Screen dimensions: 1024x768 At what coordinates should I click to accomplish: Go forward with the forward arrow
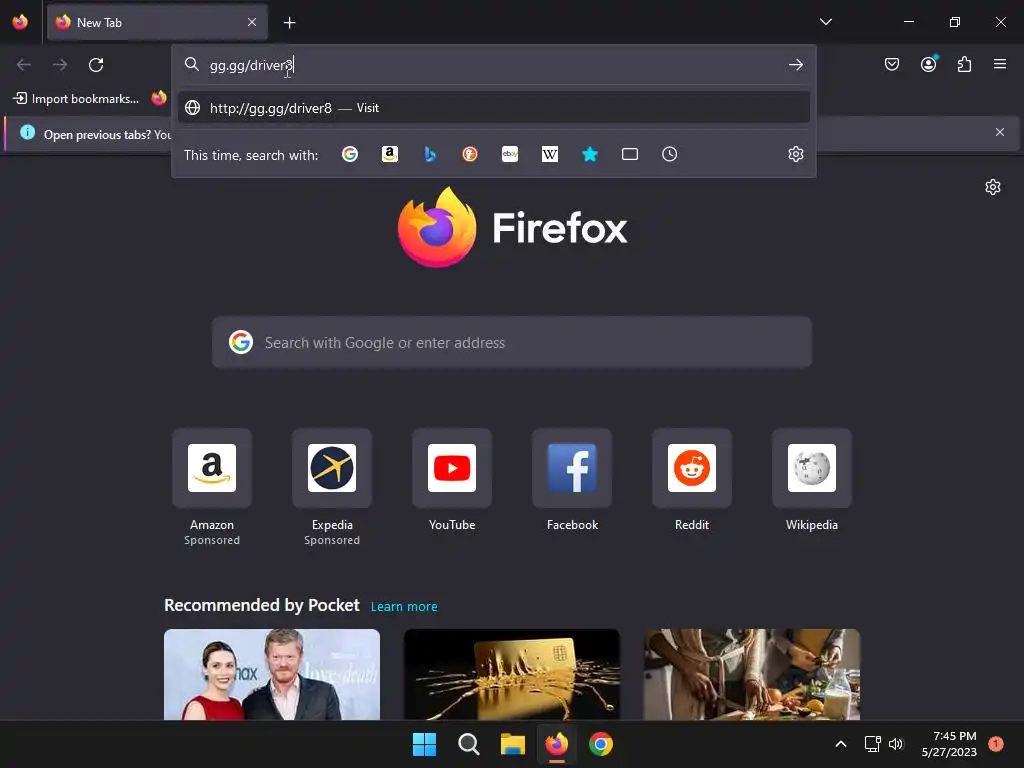point(60,65)
